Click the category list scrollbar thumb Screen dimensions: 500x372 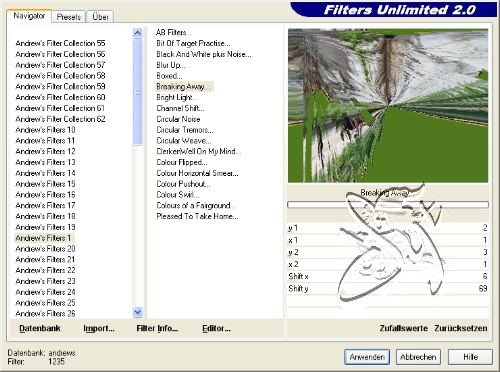[137, 92]
